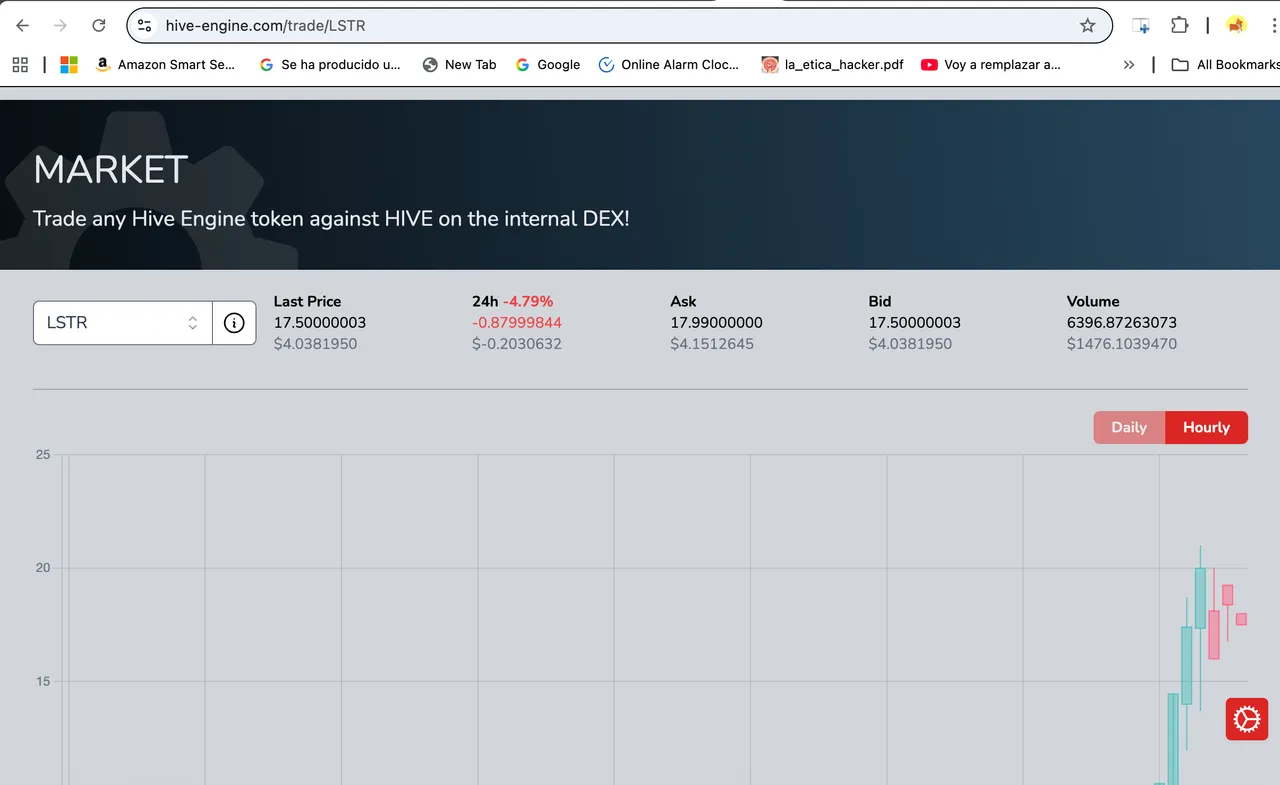Open the Amazon Smart Se... bookmark

point(165,65)
